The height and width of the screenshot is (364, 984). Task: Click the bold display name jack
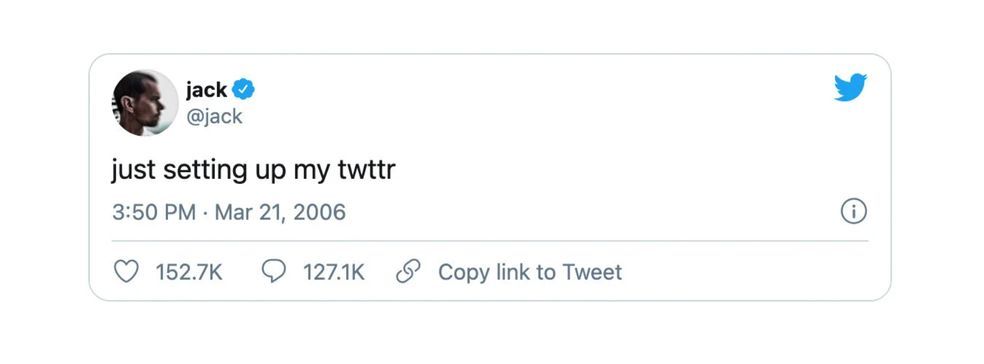coord(206,90)
